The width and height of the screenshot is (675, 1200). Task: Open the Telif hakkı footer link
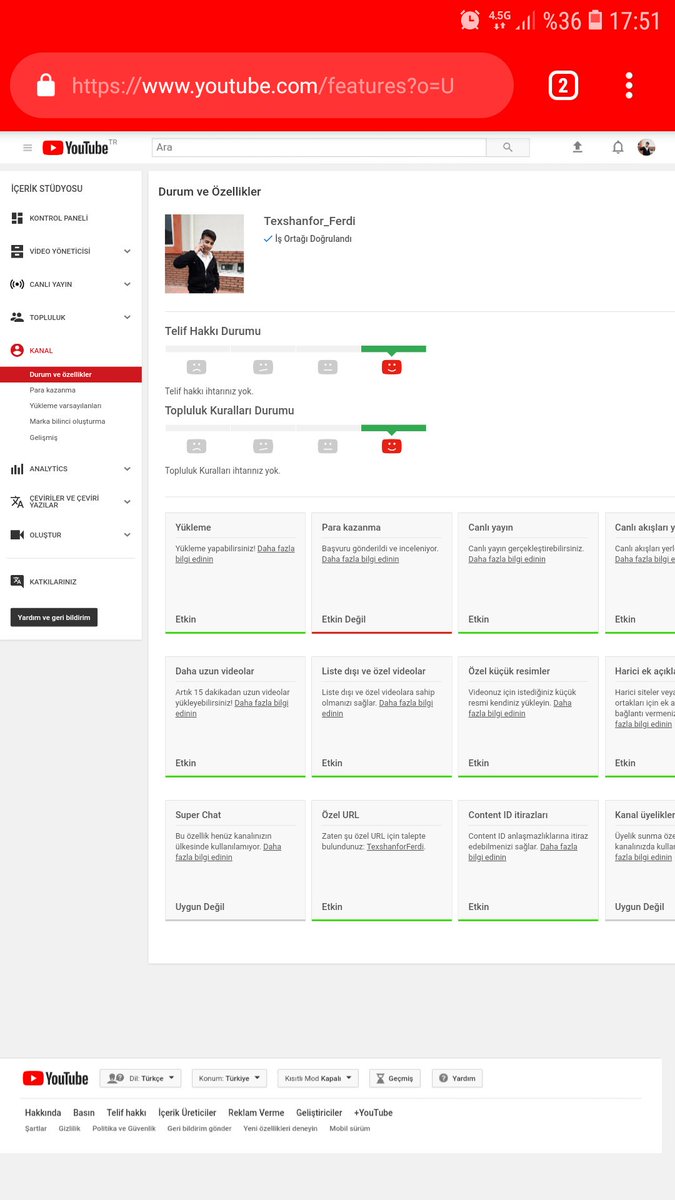point(126,1113)
